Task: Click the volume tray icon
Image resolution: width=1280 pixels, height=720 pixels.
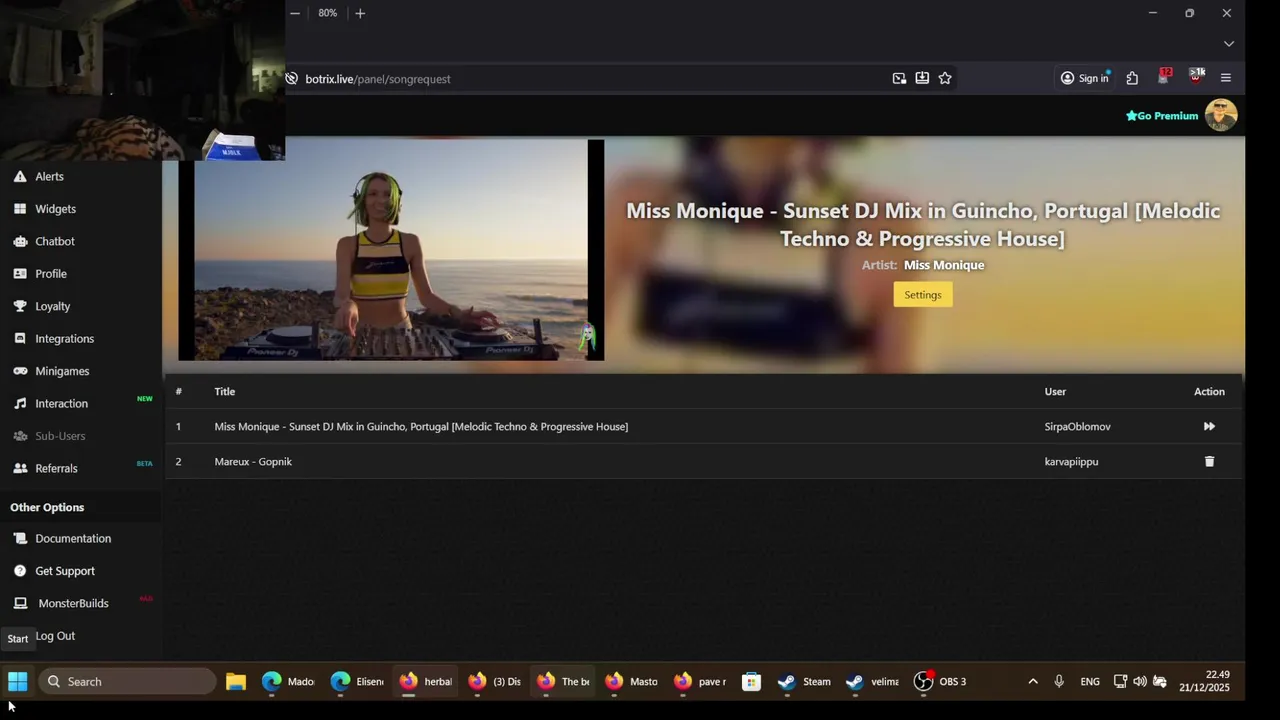Action: (x=1140, y=682)
